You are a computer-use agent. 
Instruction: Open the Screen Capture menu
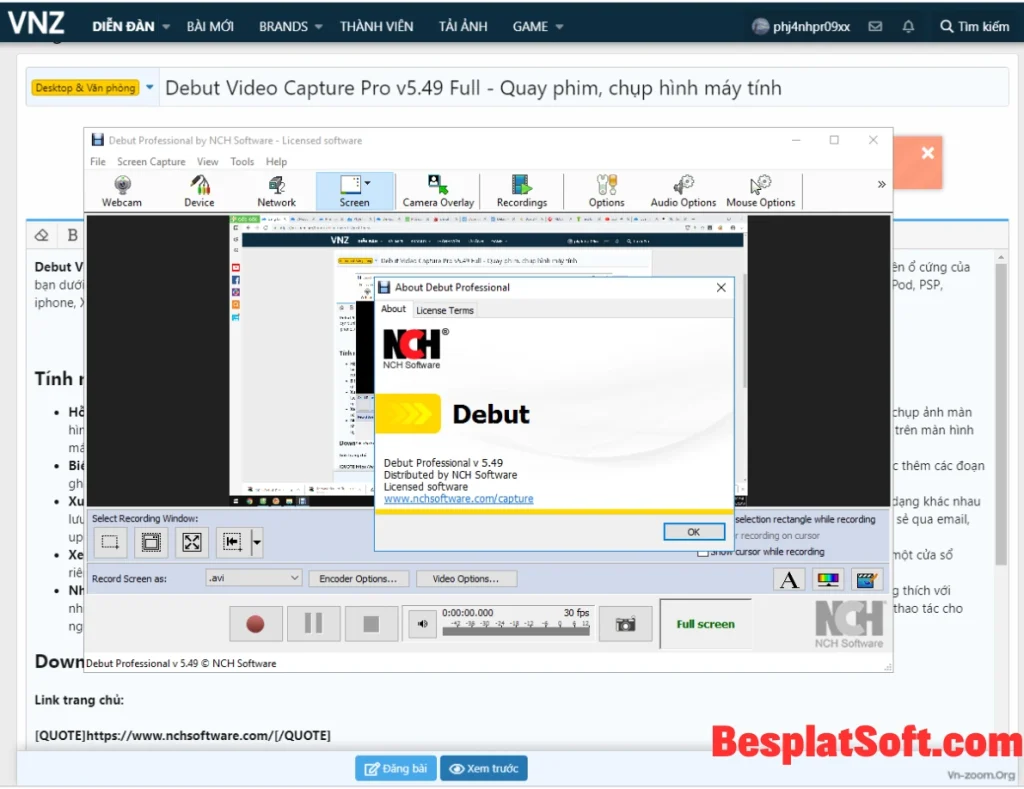[151, 161]
